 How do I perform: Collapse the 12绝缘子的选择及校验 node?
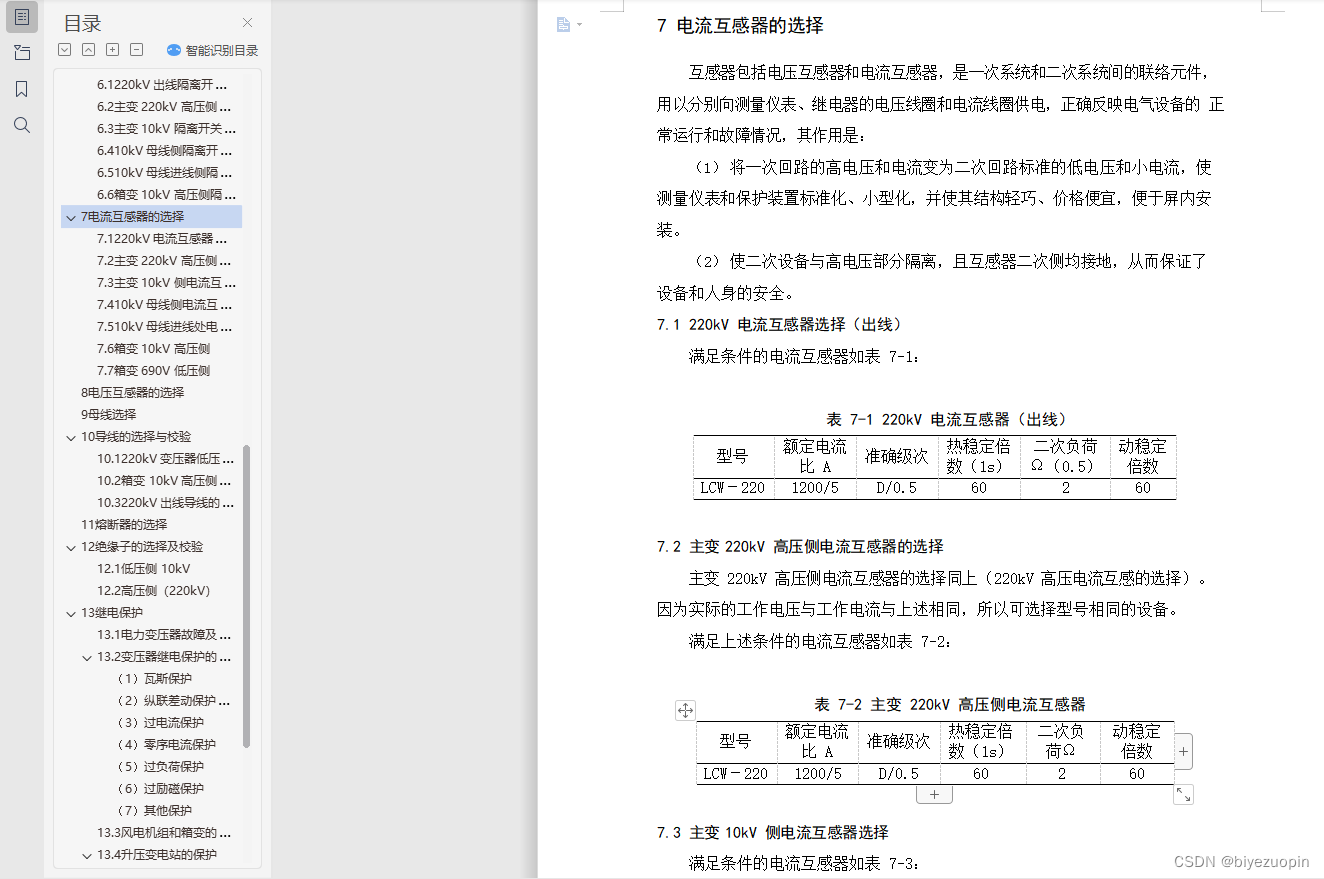pos(70,547)
